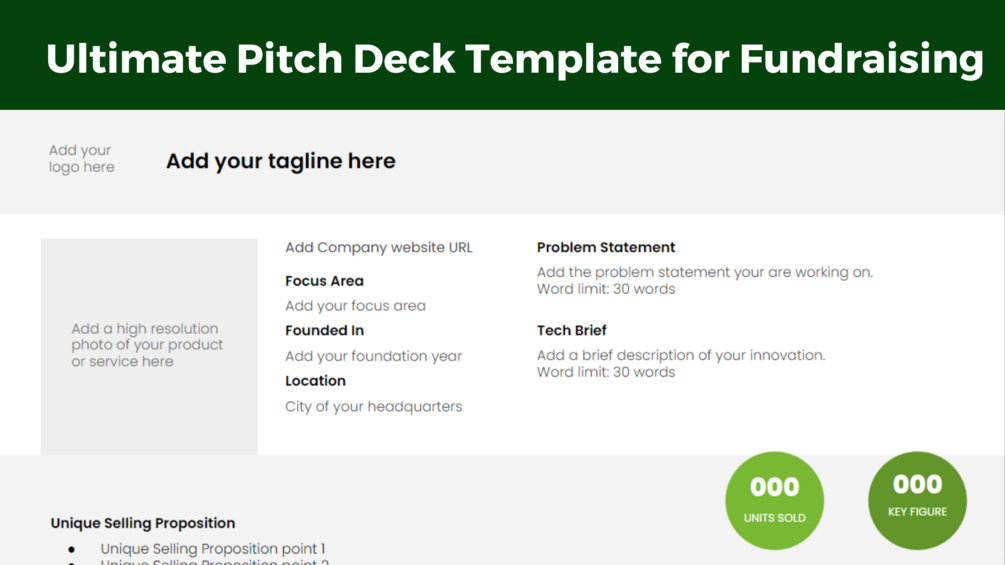Image resolution: width=1005 pixels, height=565 pixels.
Task: Click the 'Add your focus area' placeholder
Action: point(355,306)
